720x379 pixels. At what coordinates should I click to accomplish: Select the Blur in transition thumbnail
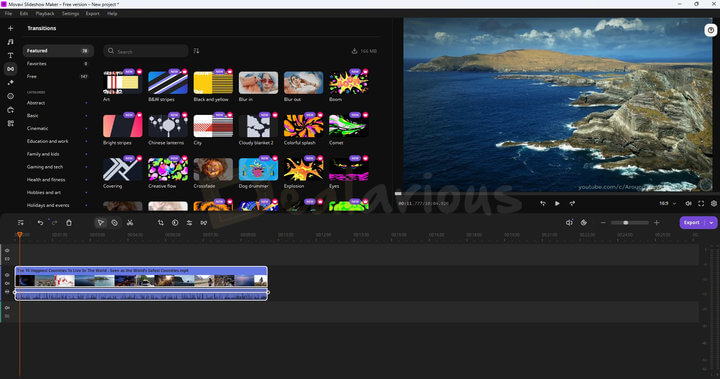point(259,83)
